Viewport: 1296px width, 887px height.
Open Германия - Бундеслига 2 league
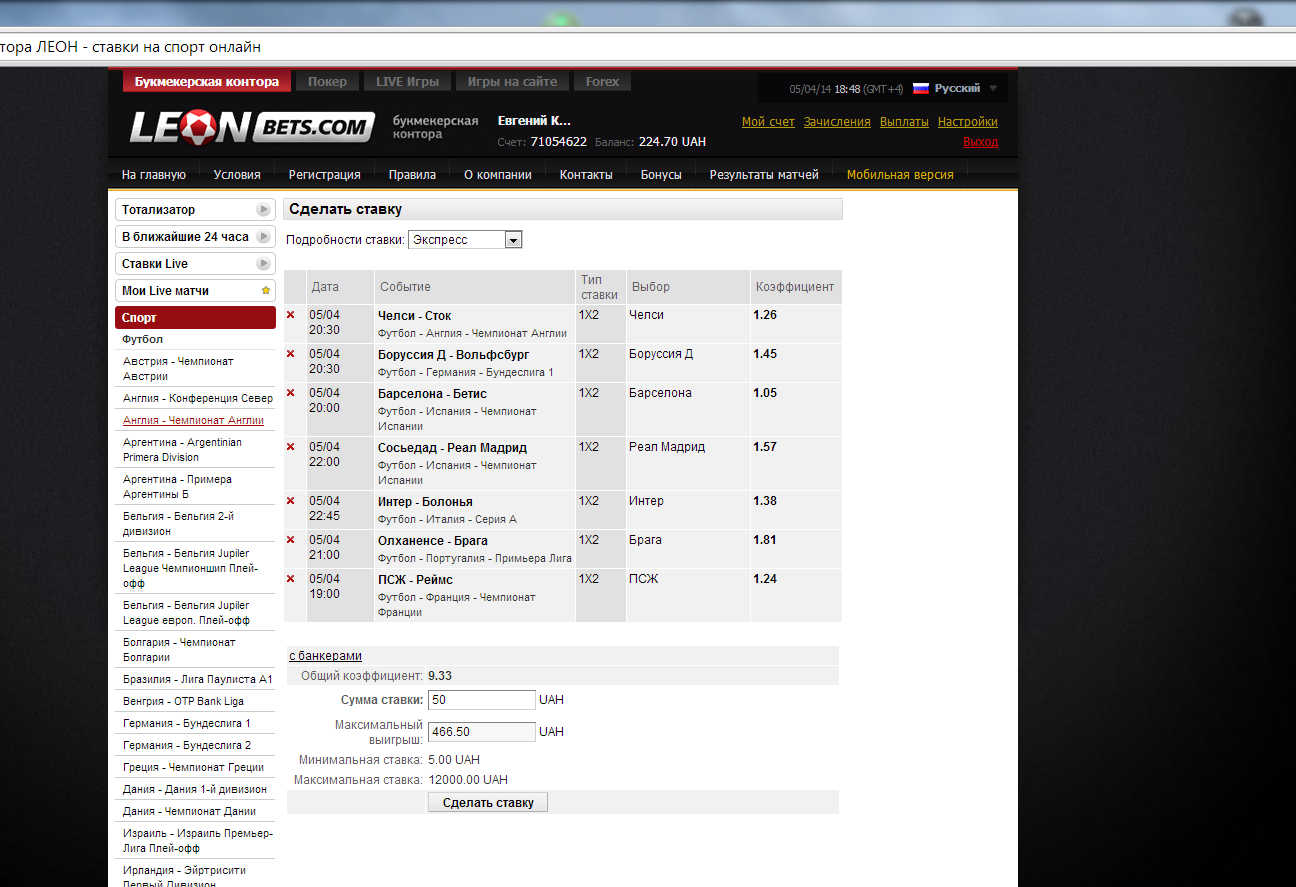(187, 745)
